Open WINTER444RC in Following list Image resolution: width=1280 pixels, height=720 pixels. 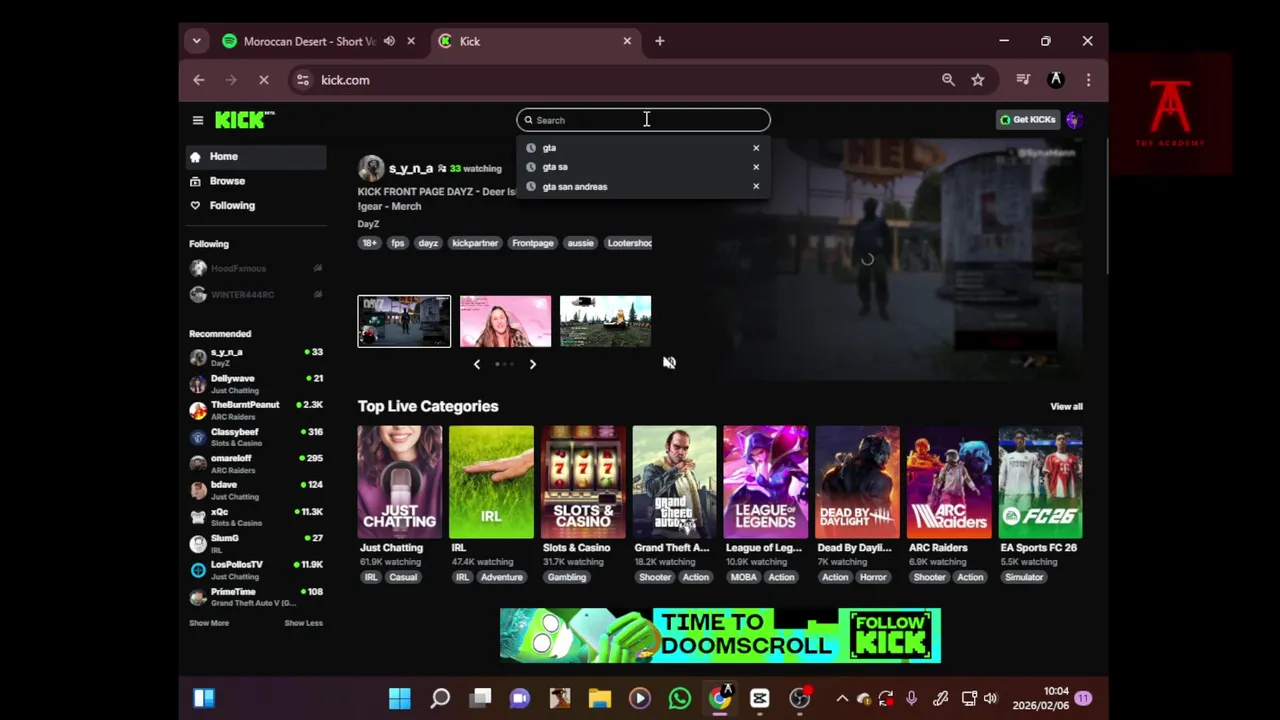pyautogui.click(x=256, y=295)
